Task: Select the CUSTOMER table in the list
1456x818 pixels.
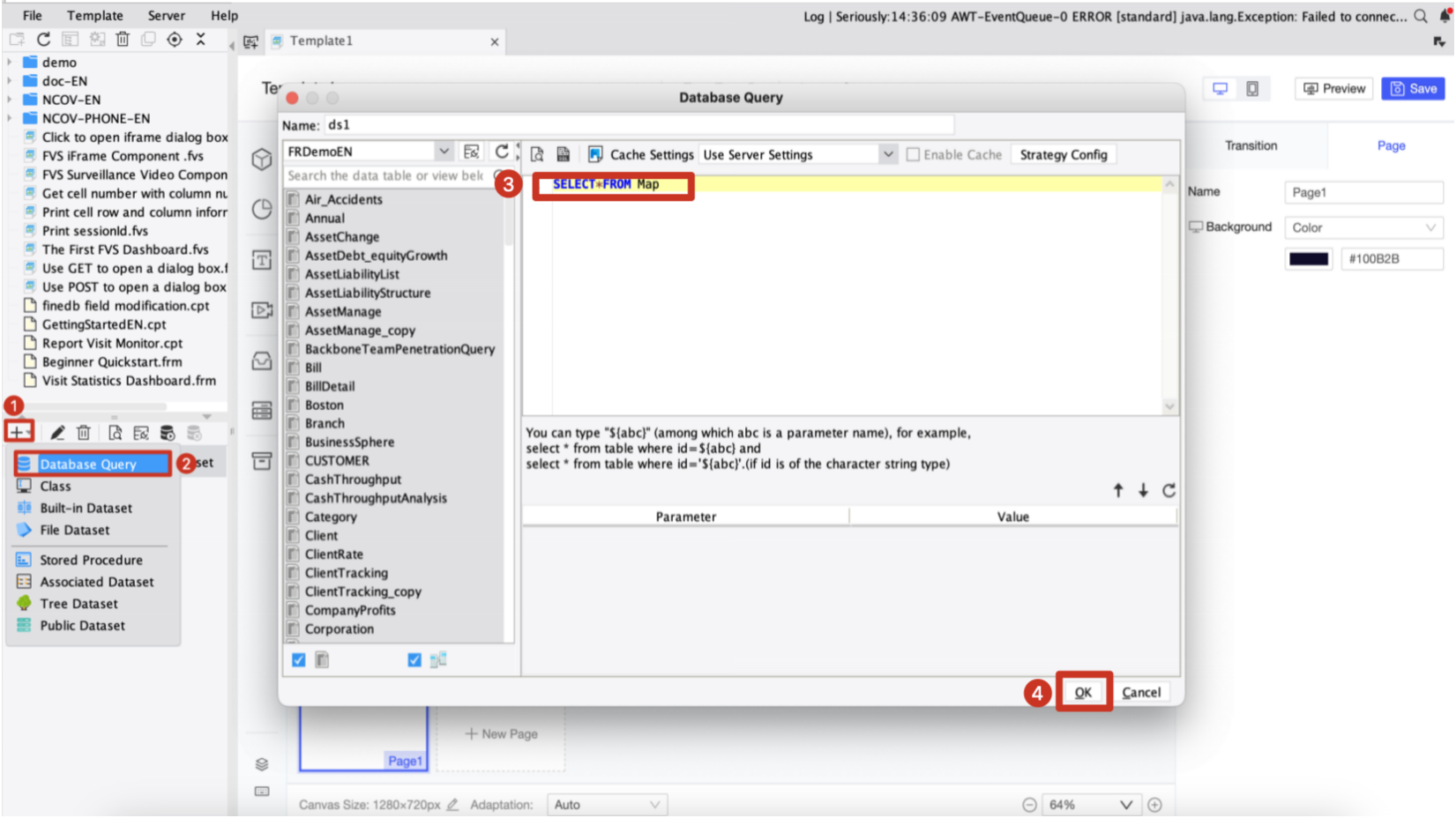Action: 337,460
